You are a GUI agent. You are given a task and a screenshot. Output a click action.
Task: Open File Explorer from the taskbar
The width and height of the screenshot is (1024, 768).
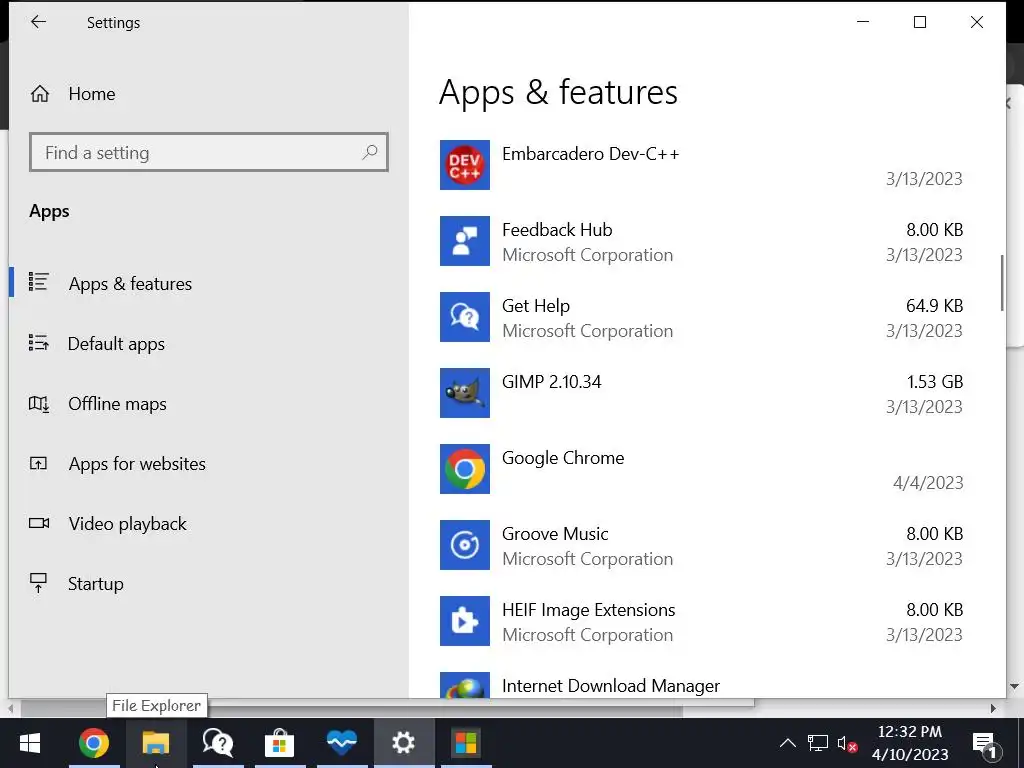point(156,743)
